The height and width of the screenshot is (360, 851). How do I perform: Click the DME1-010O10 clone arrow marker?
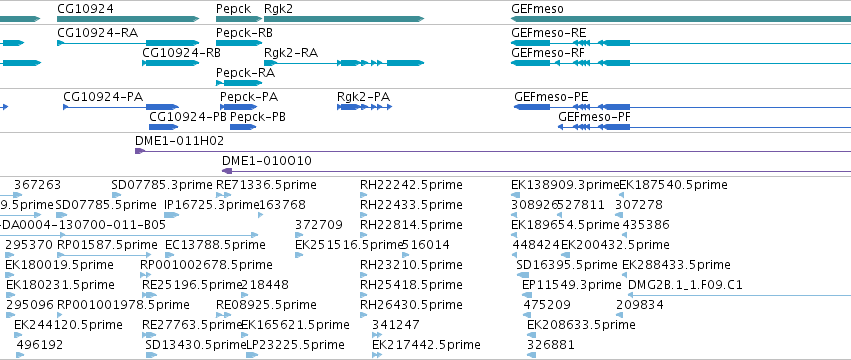[227, 171]
